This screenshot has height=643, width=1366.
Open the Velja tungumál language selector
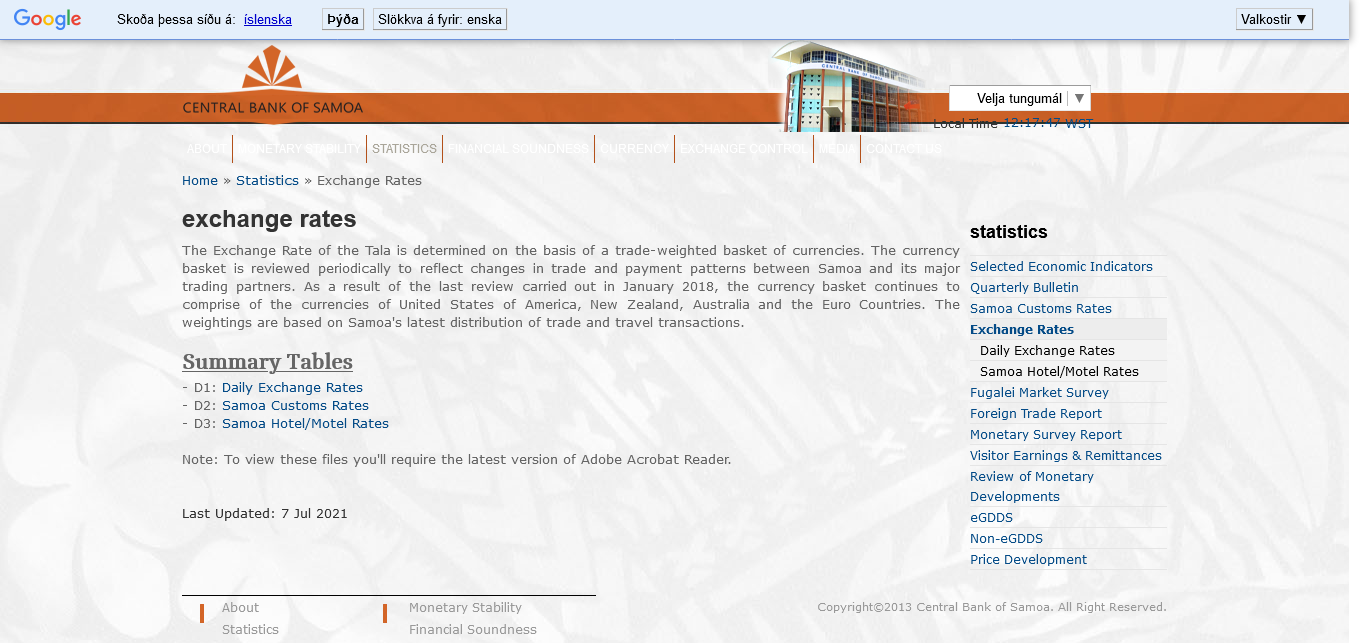(1019, 98)
